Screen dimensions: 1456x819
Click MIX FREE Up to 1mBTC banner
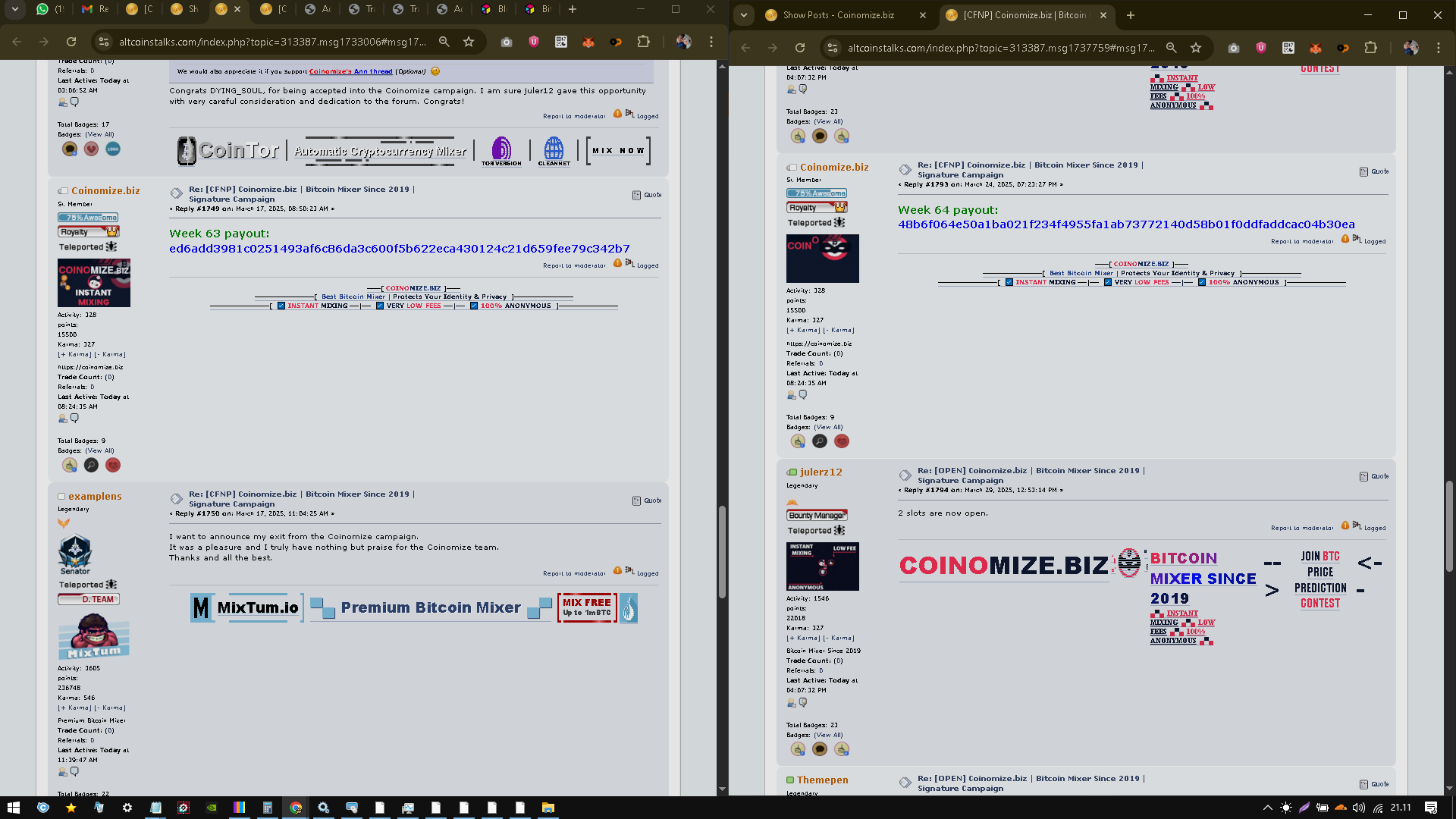[587, 607]
